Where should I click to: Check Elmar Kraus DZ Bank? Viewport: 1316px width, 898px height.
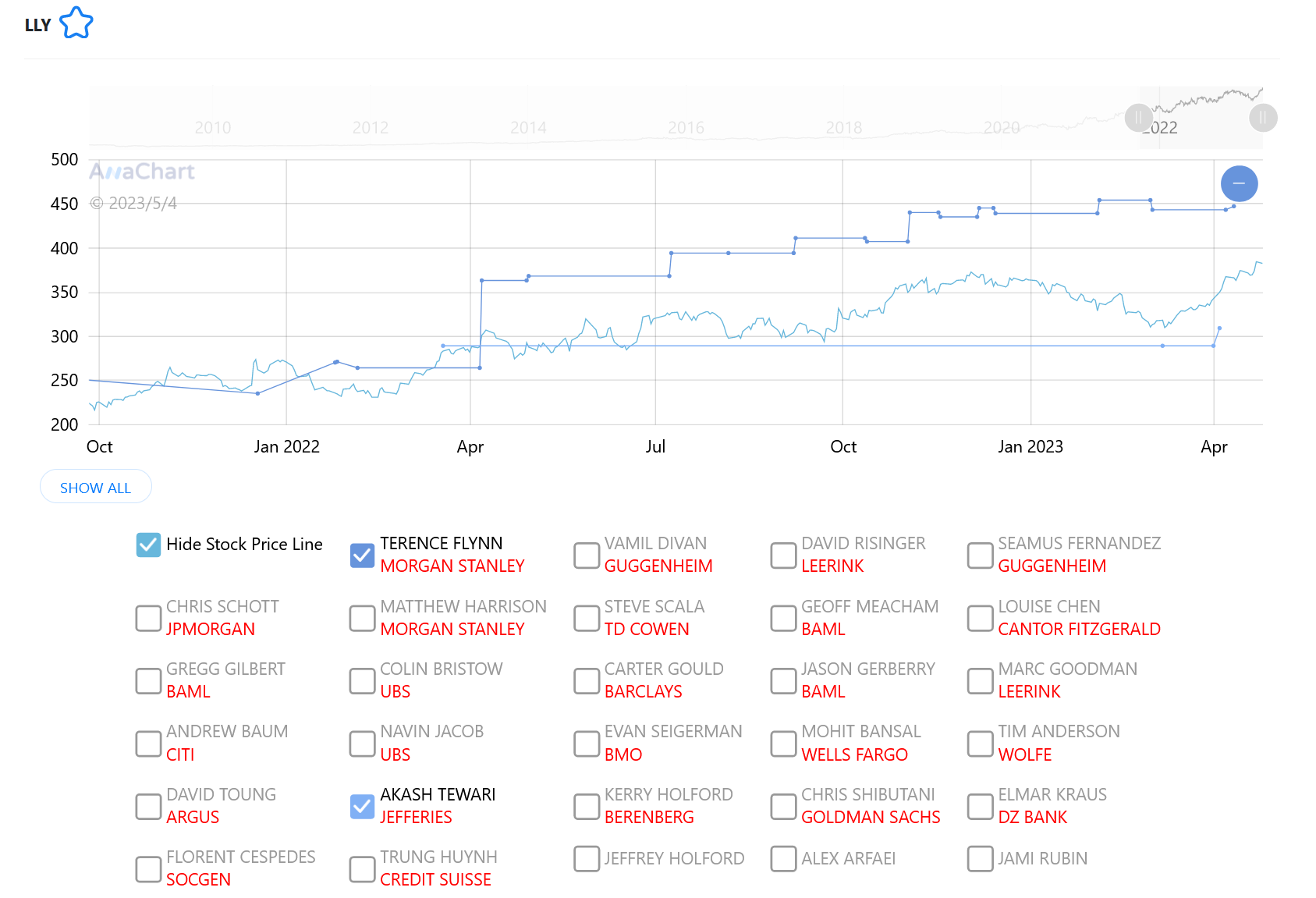(x=980, y=806)
